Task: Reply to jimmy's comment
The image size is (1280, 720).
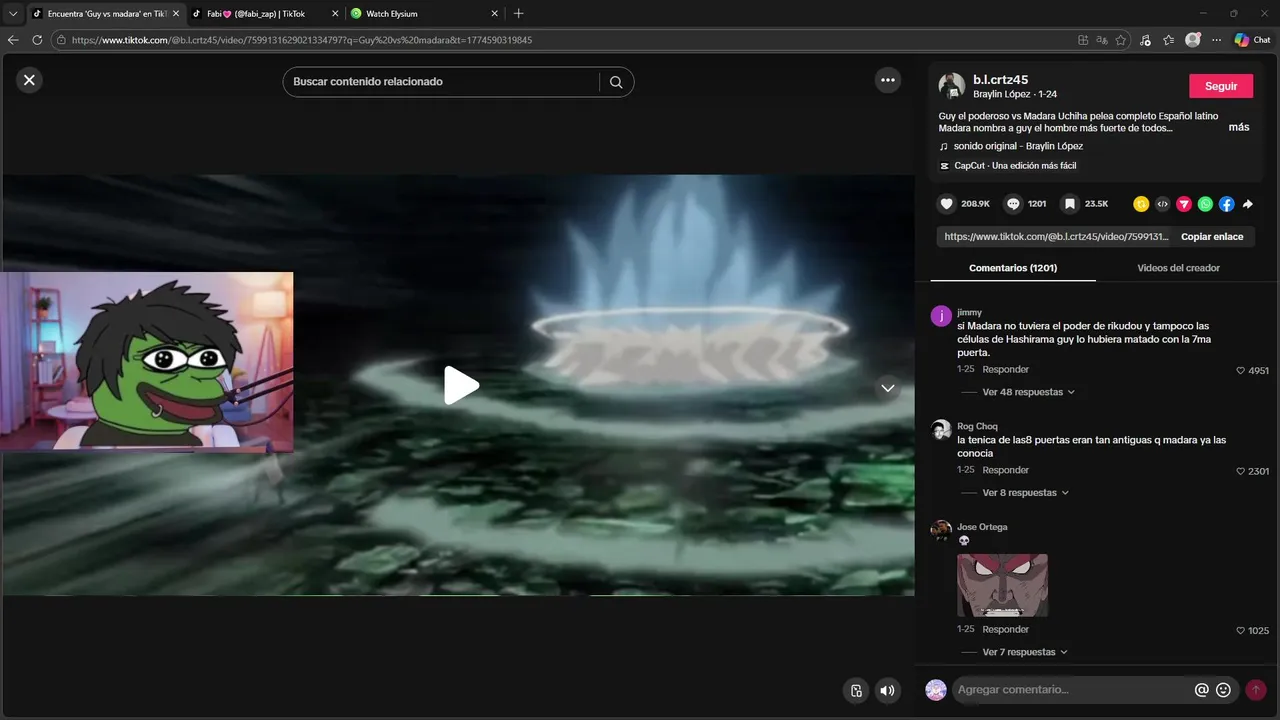Action: point(1005,370)
